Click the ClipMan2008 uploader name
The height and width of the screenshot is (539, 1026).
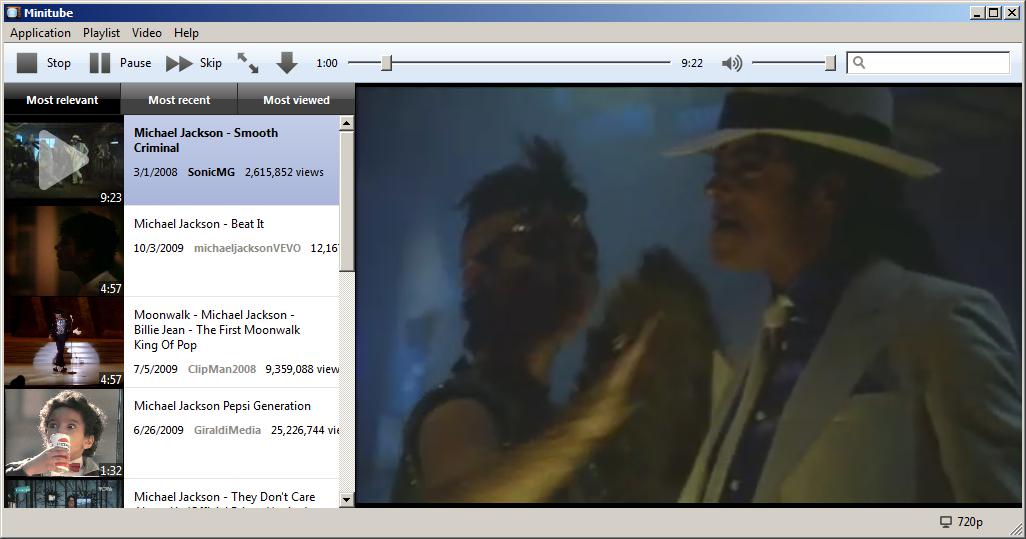pos(222,369)
